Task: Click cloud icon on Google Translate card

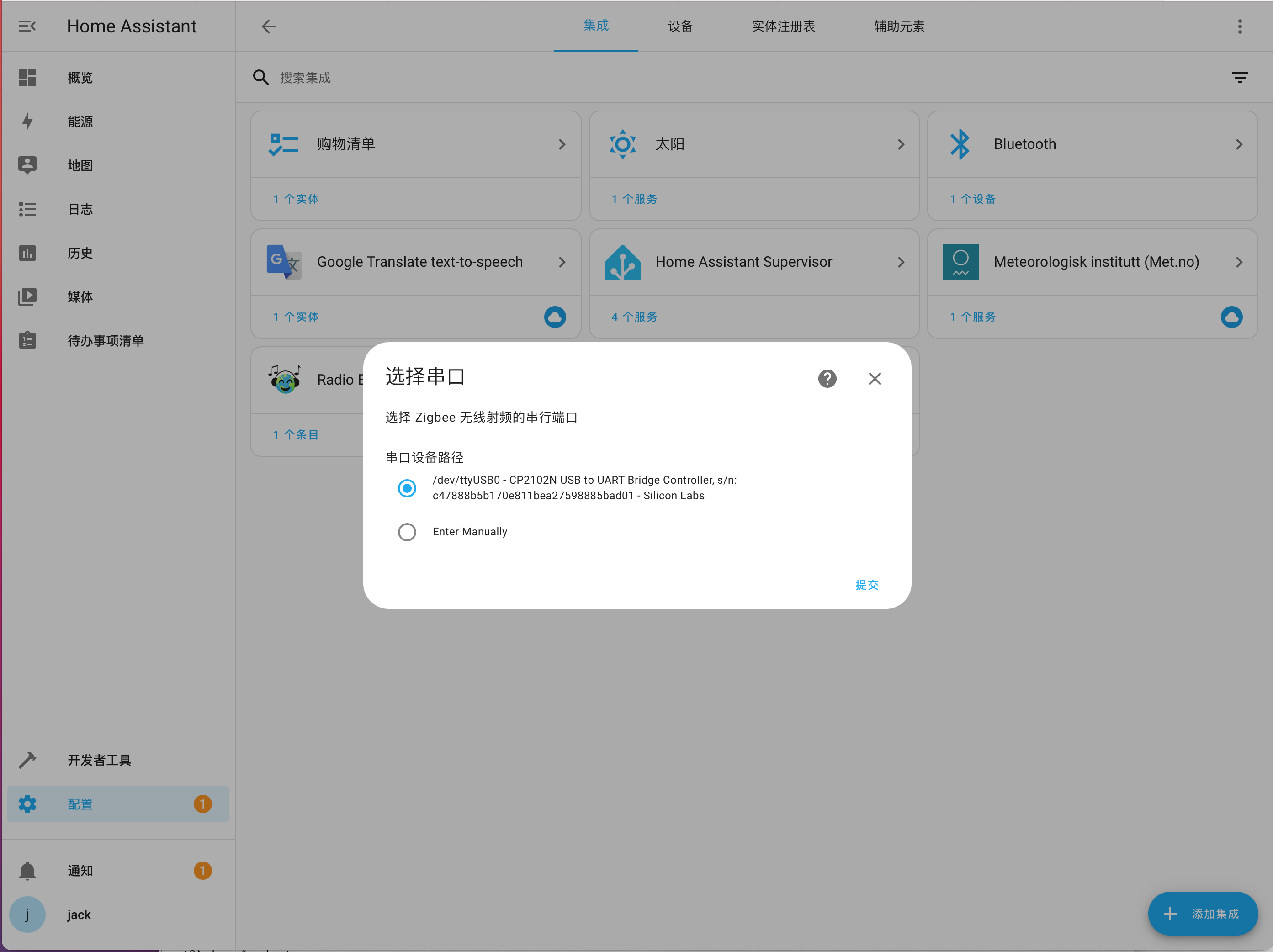Action: coord(555,317)
